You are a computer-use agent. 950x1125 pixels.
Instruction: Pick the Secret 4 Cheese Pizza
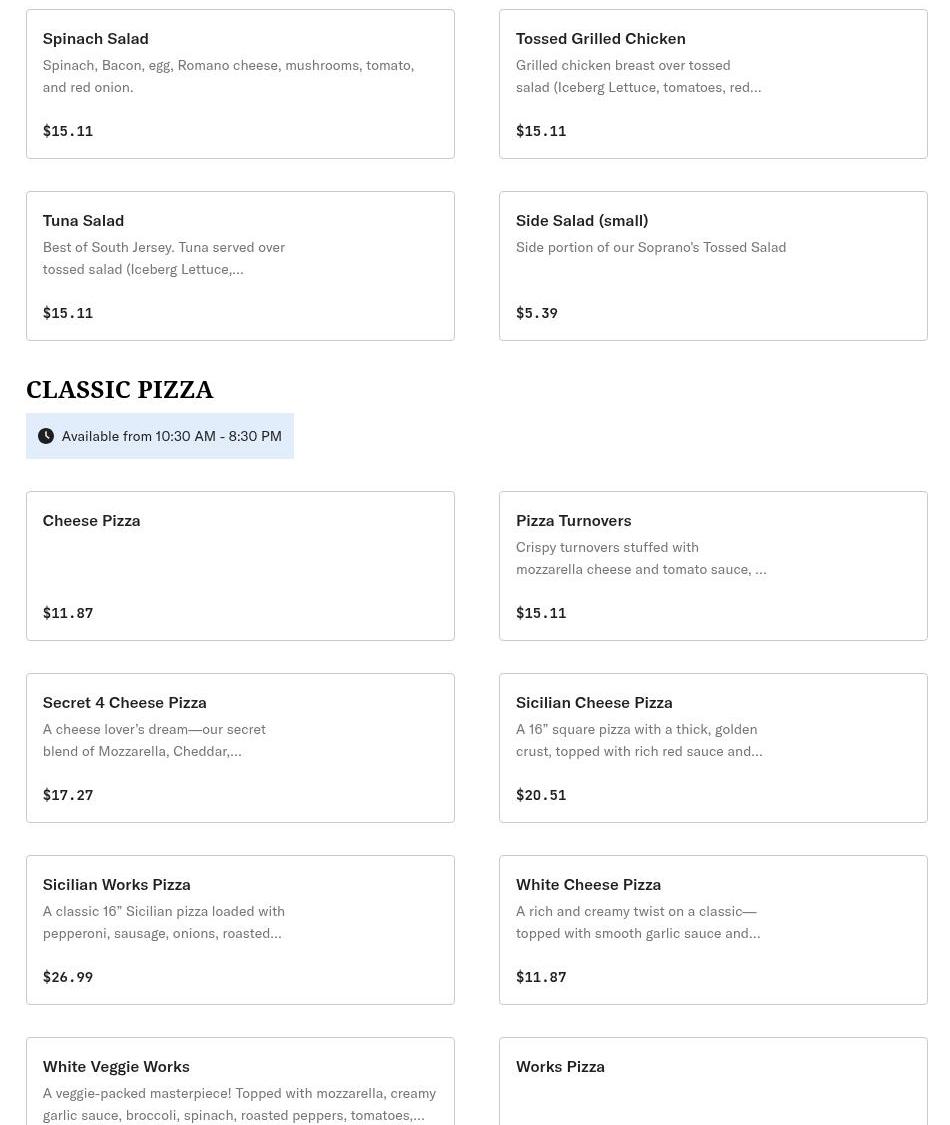pos(240,748)
